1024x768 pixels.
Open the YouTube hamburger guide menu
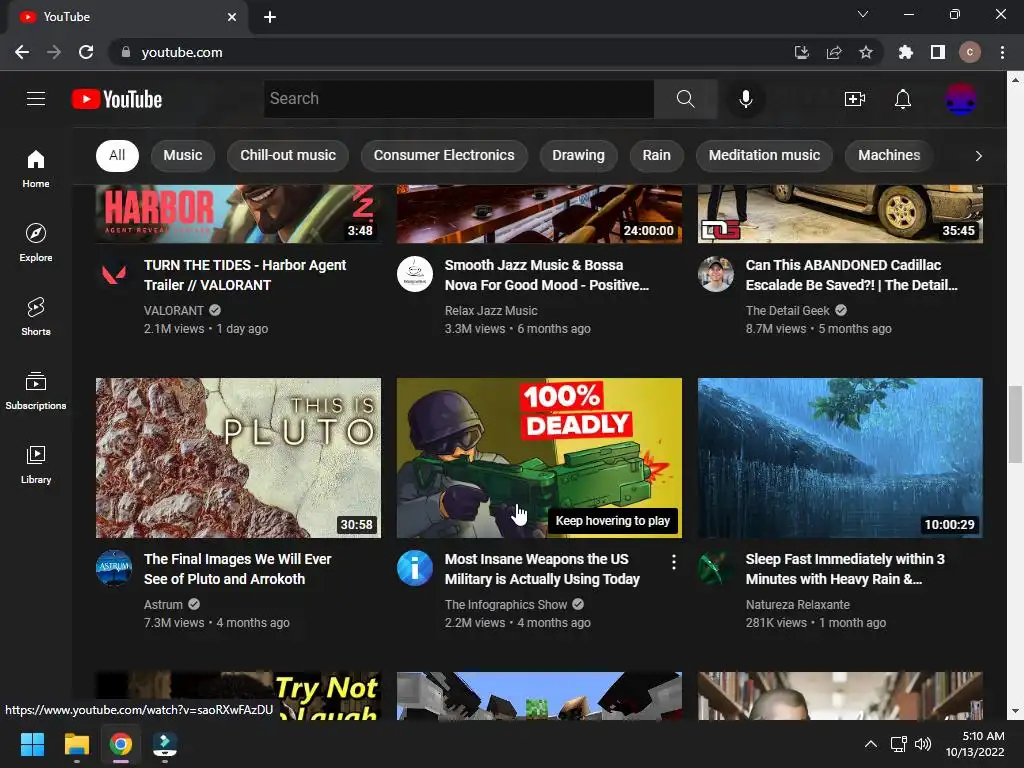pyautogui.click(x=36, y=99)
